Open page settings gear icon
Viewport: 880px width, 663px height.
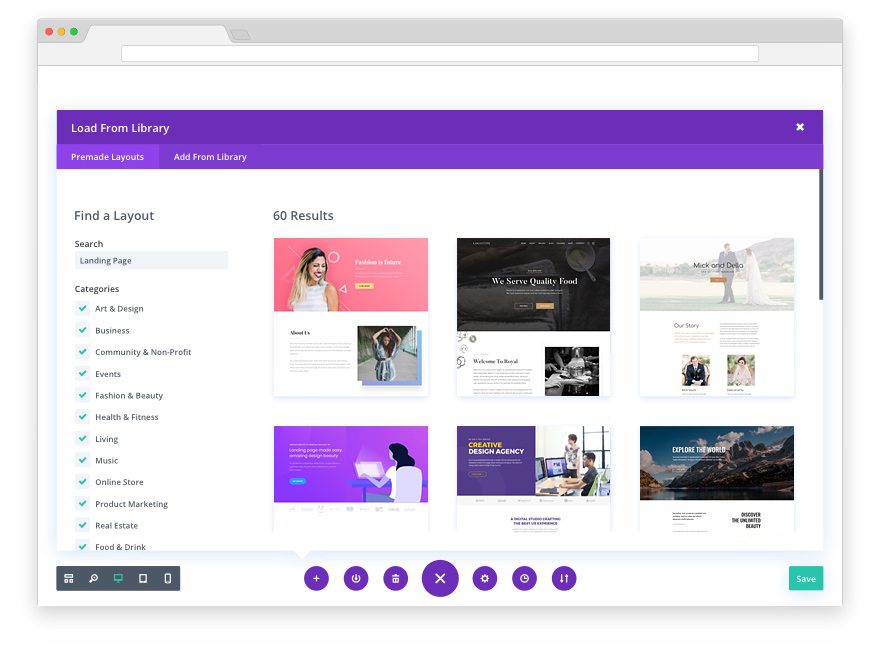pos(485,578)
